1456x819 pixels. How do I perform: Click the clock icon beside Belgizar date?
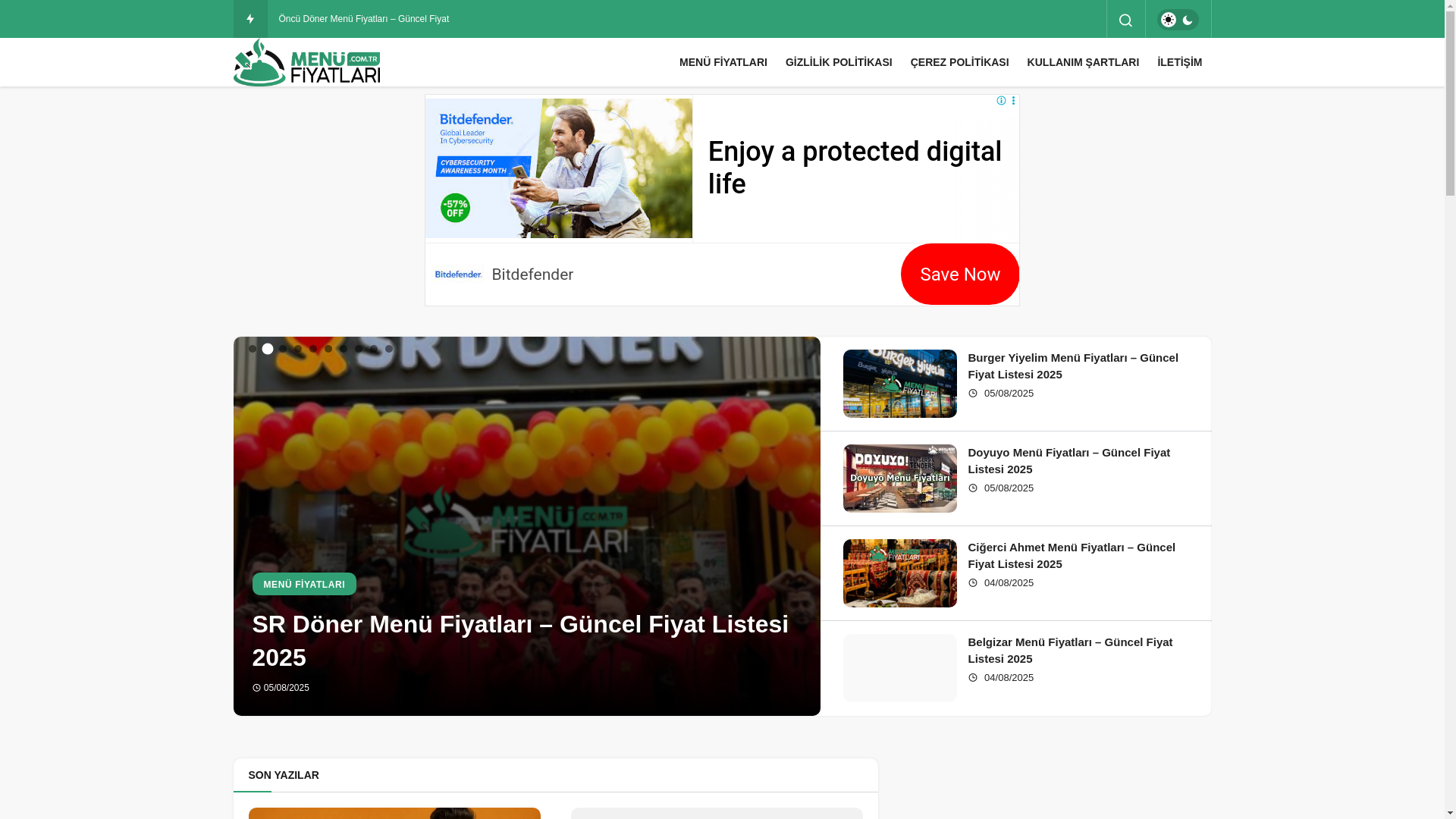click(x=973, y=678)
